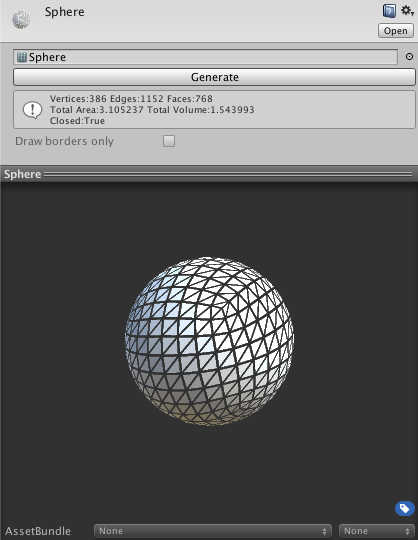Click the preview header's horizontal drag lines
Image resolution: width=418 pixels, height=540 pixels.
pos(228,175)
